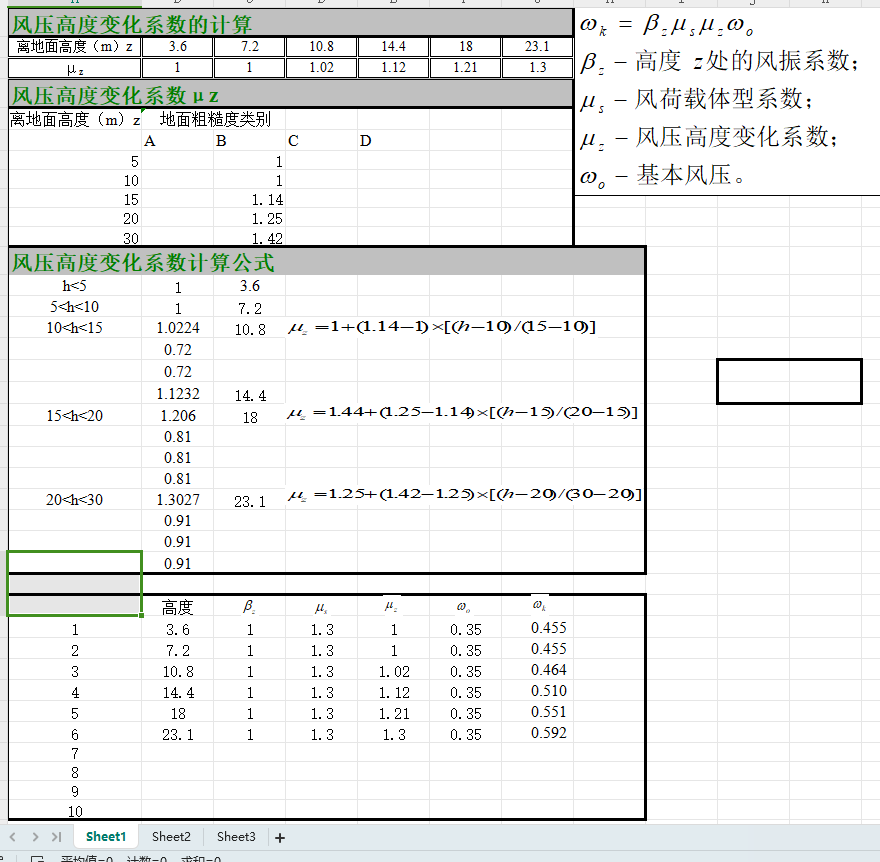Click the formula image starting =1.44+(1.25−1.14)

pos(463,412)
